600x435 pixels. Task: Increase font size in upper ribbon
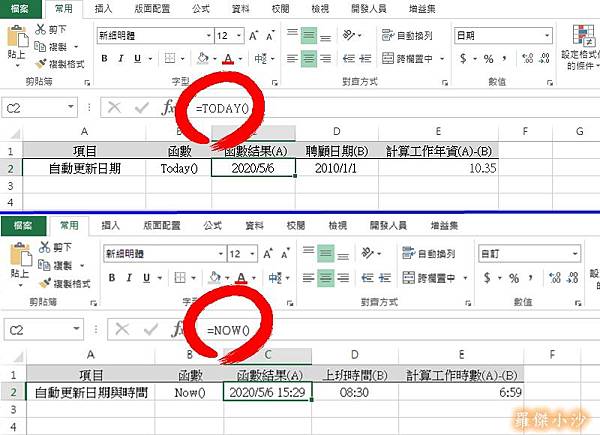(x=254, y=36)
